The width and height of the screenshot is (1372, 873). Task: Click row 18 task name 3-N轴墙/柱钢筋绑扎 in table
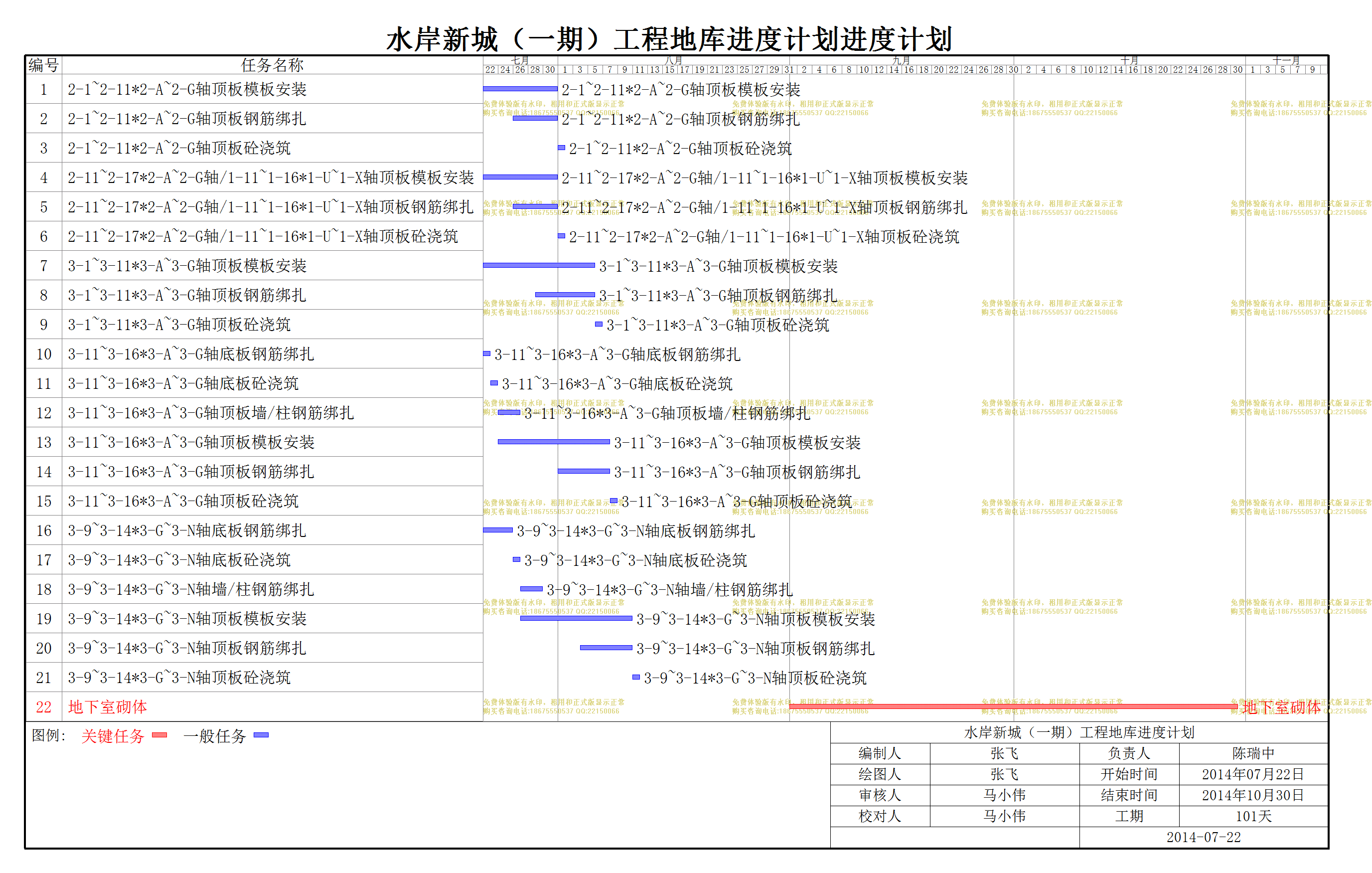tap(191, 589)
